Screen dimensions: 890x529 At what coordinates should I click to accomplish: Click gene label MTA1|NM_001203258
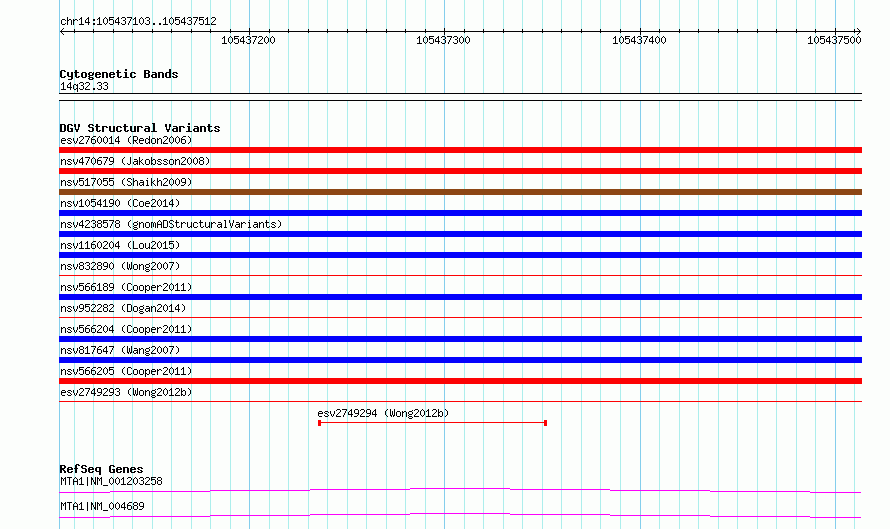[111, 481]
